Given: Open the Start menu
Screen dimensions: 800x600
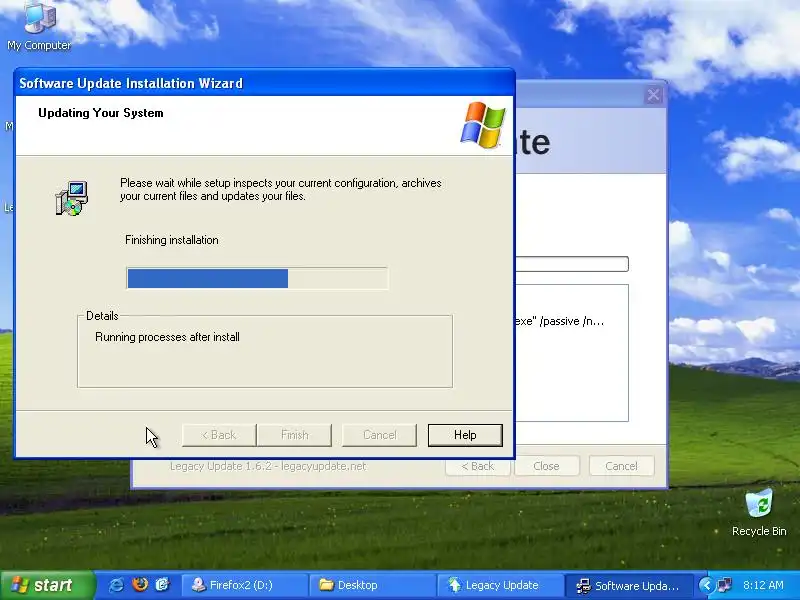Looking at the screenshot, I should pyautogui.click(x=47, y=585).
